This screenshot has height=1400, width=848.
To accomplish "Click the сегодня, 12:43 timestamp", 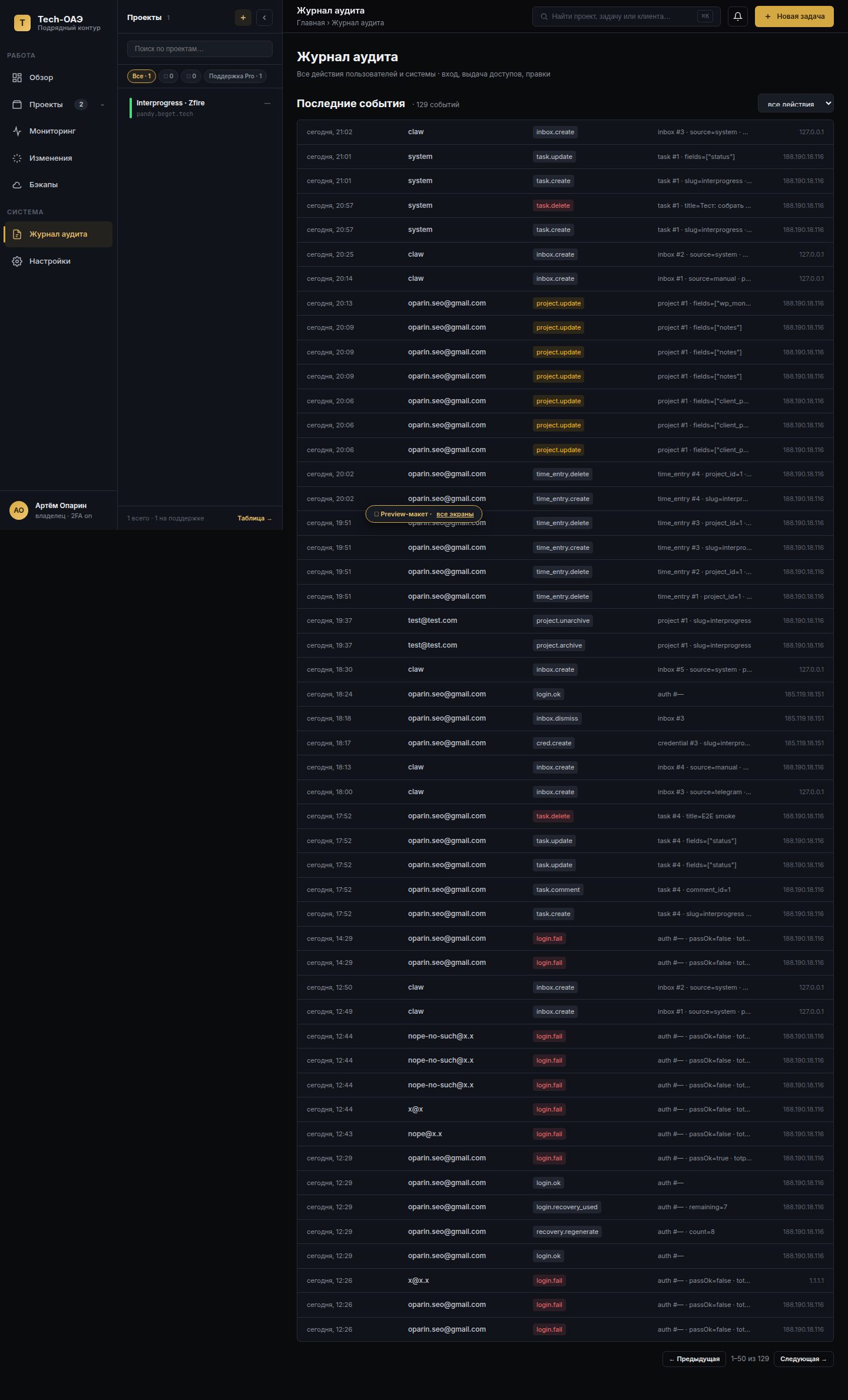I will [x=330, y=1134].
